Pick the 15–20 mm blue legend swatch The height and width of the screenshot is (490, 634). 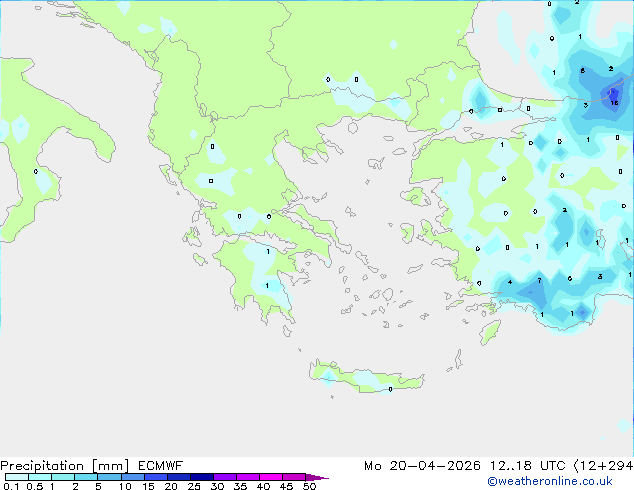tap(155, 477)
